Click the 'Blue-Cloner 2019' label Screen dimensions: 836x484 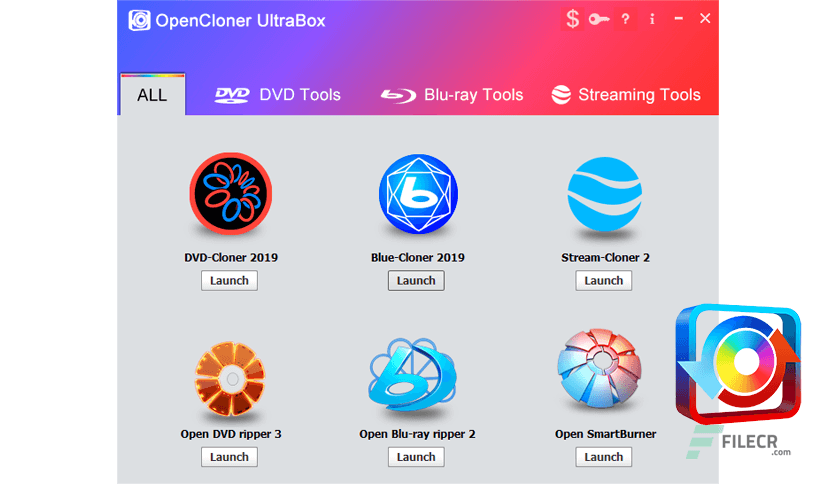coord(417,257)
